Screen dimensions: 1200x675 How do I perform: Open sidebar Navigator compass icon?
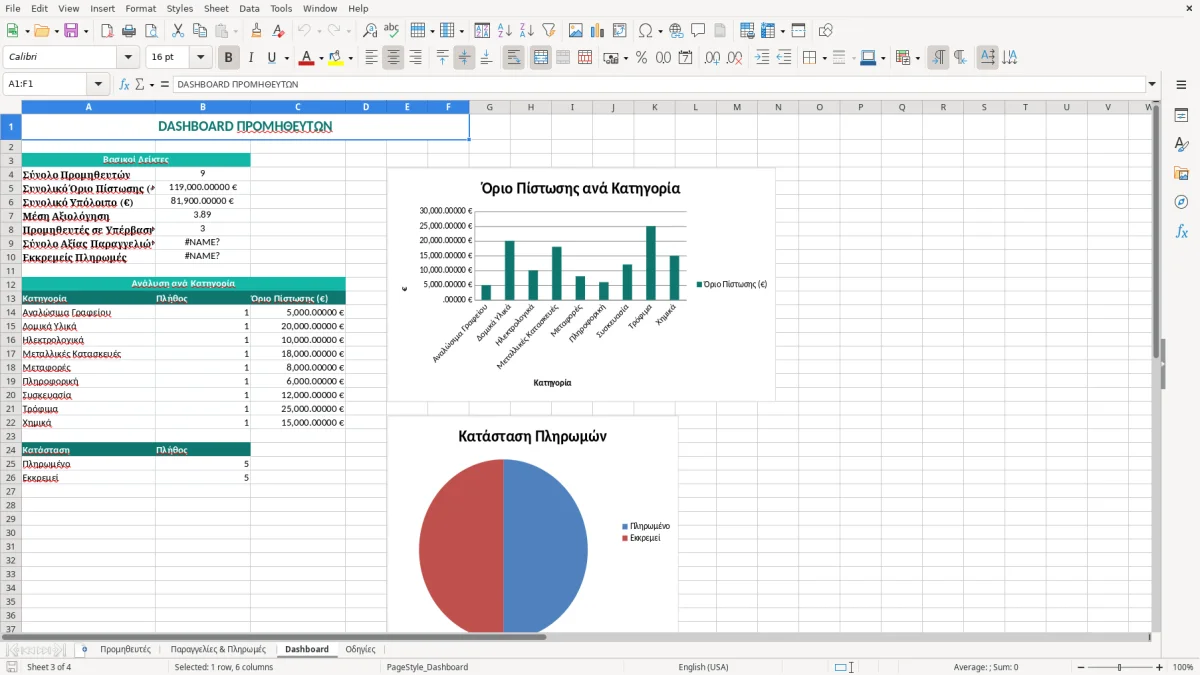pos(1181,203)
